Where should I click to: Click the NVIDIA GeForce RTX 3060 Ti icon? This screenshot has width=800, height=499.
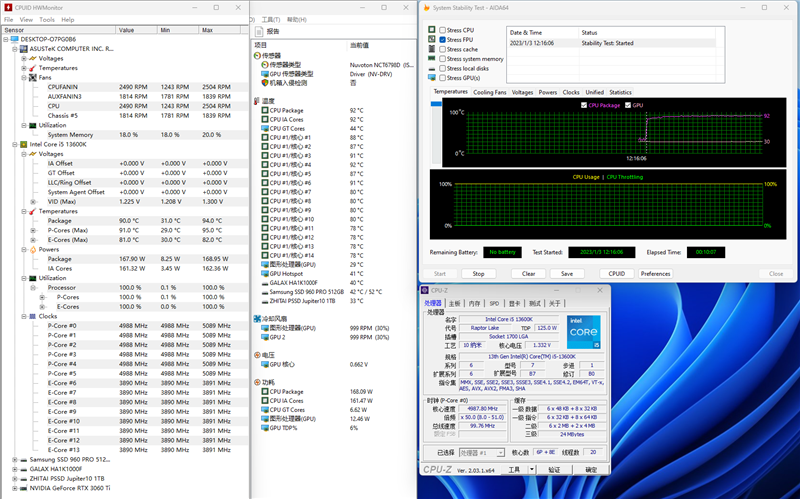pyautogui.click(x=24, y=488)
